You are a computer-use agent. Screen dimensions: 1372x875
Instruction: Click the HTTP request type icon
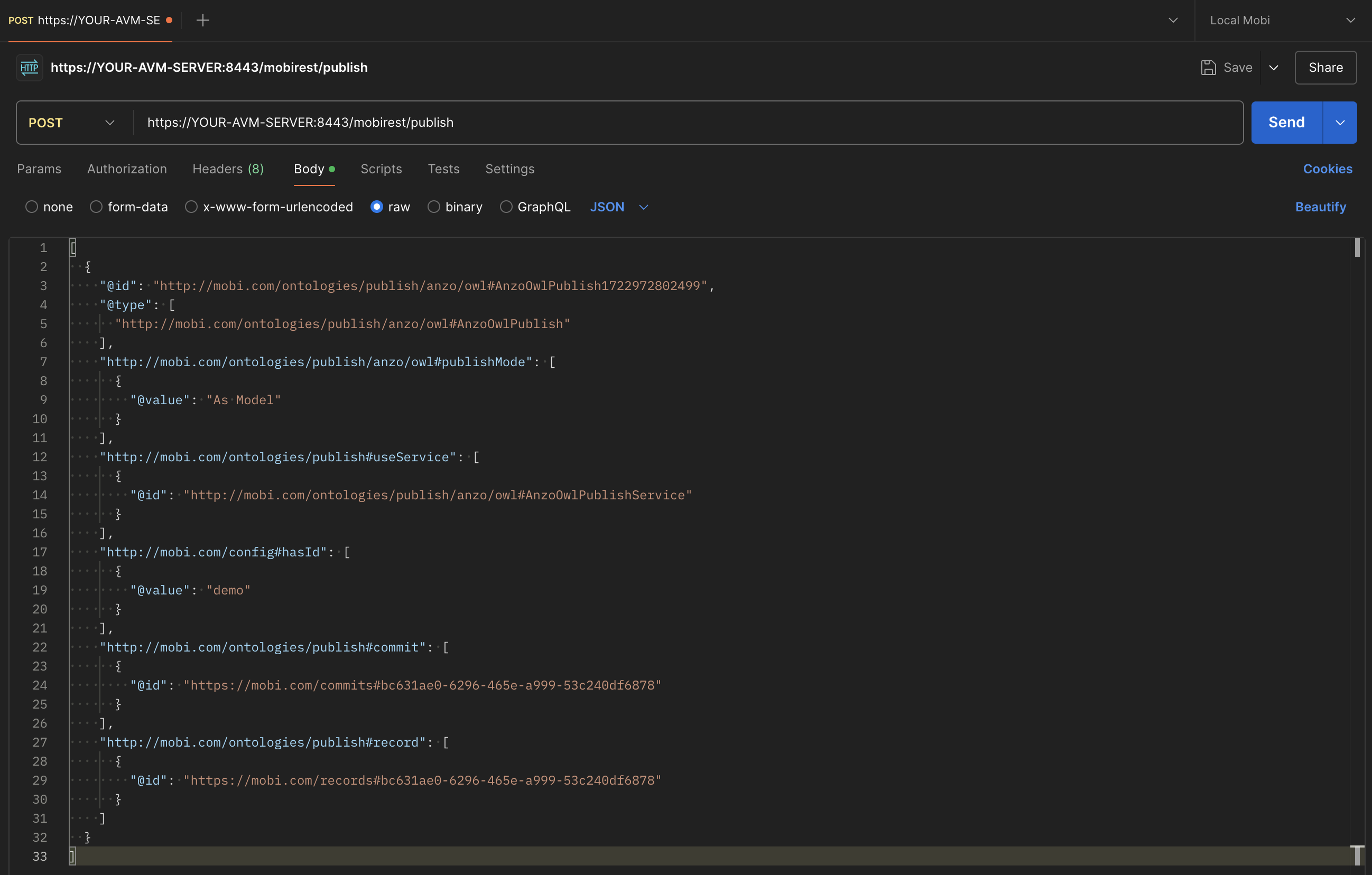(30, 68)
